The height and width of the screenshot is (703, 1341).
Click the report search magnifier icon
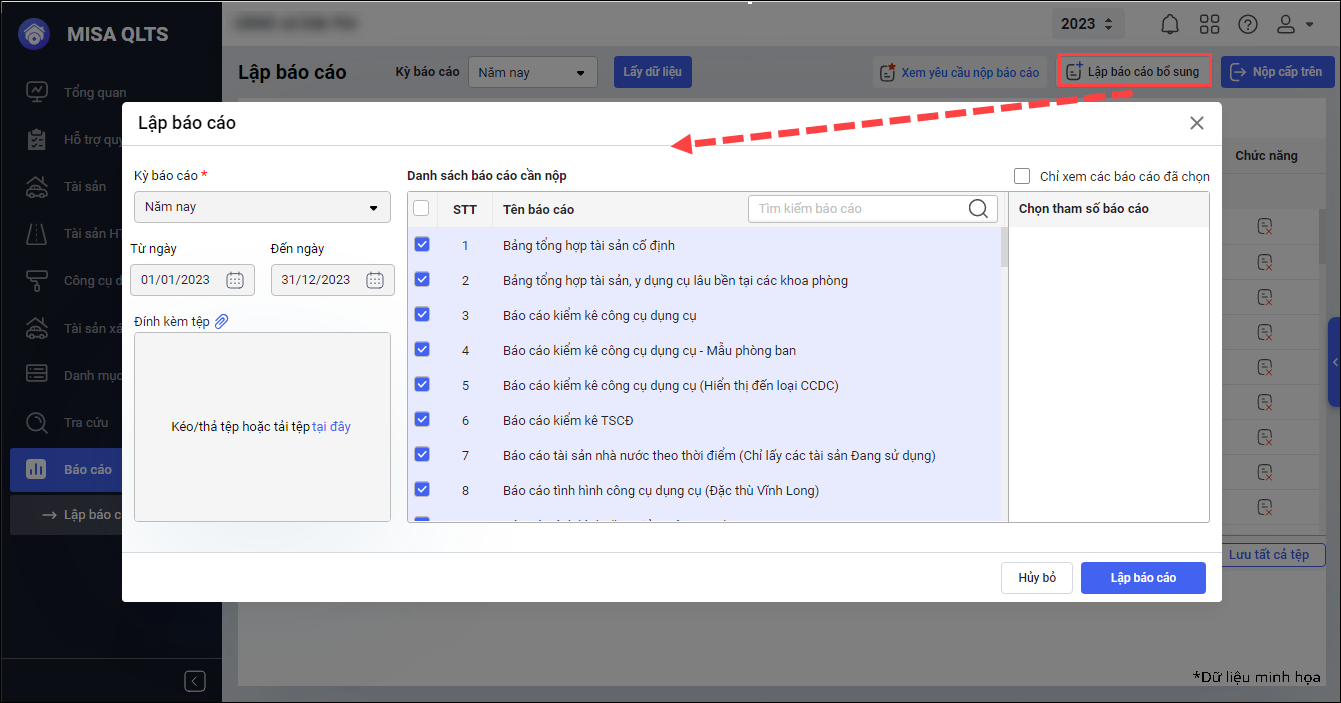pos(978,208)
